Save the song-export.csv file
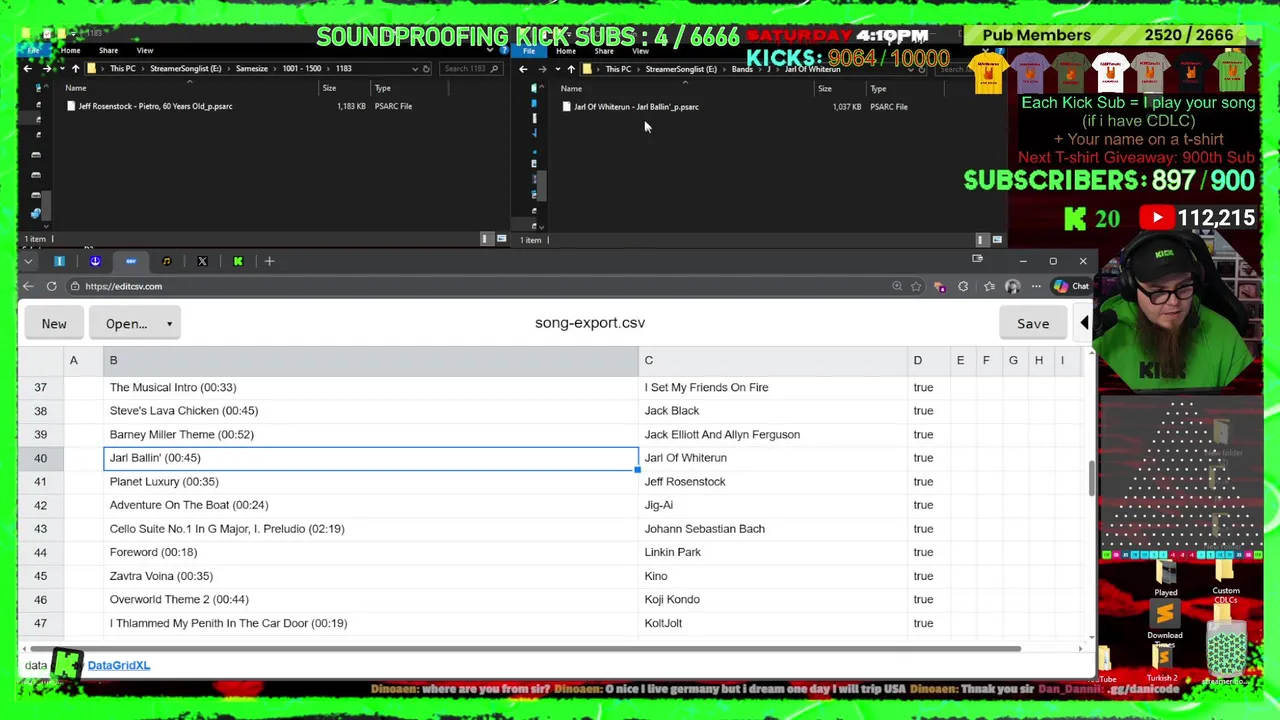The width and height of the screenshot is (1280, 720). 1033,324
